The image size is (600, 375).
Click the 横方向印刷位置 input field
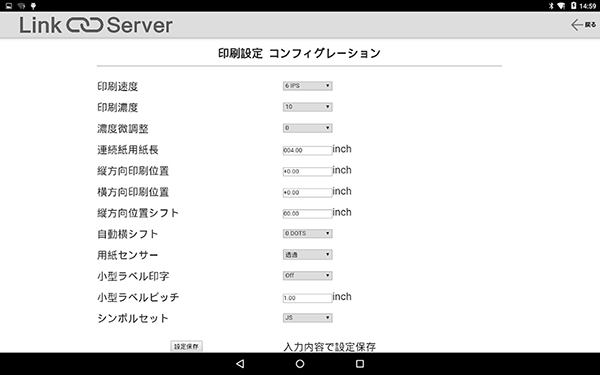coord(308,192)
